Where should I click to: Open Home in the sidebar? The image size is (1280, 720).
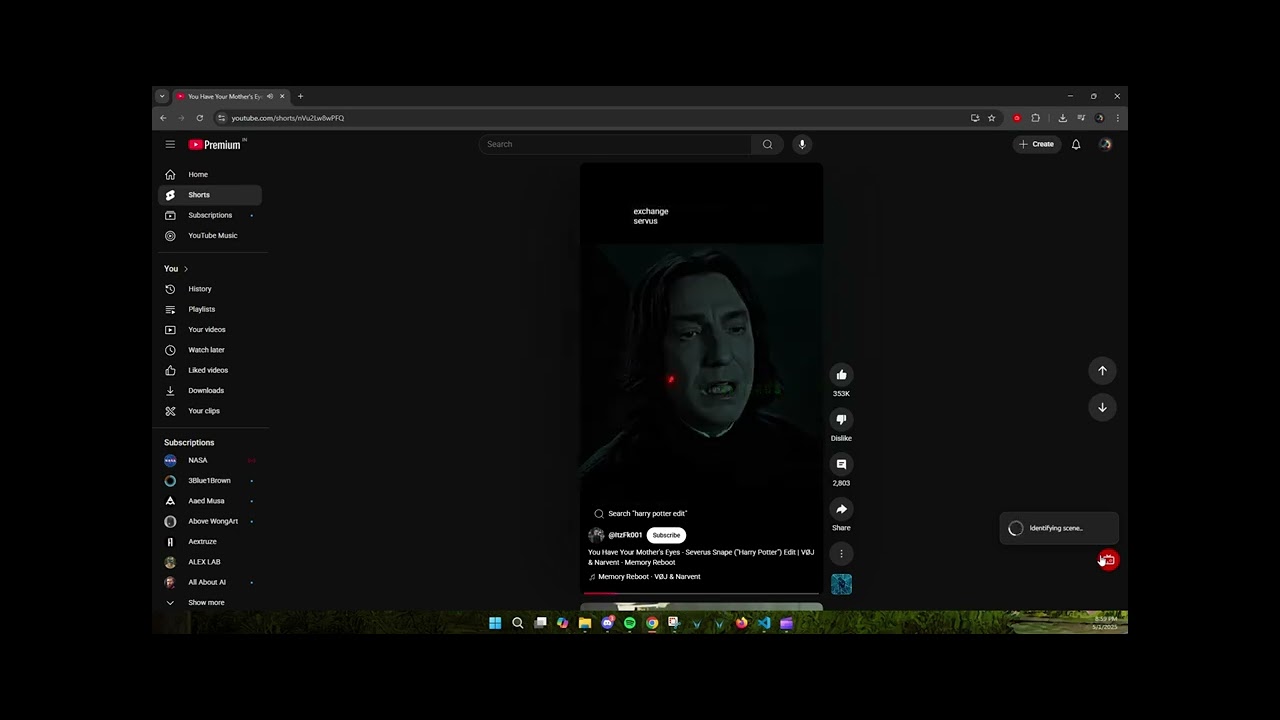tap(210, 174)
